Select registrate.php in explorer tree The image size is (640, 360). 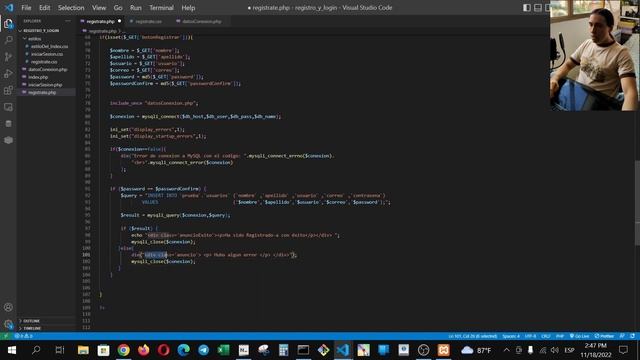click(x=42, y=93)
